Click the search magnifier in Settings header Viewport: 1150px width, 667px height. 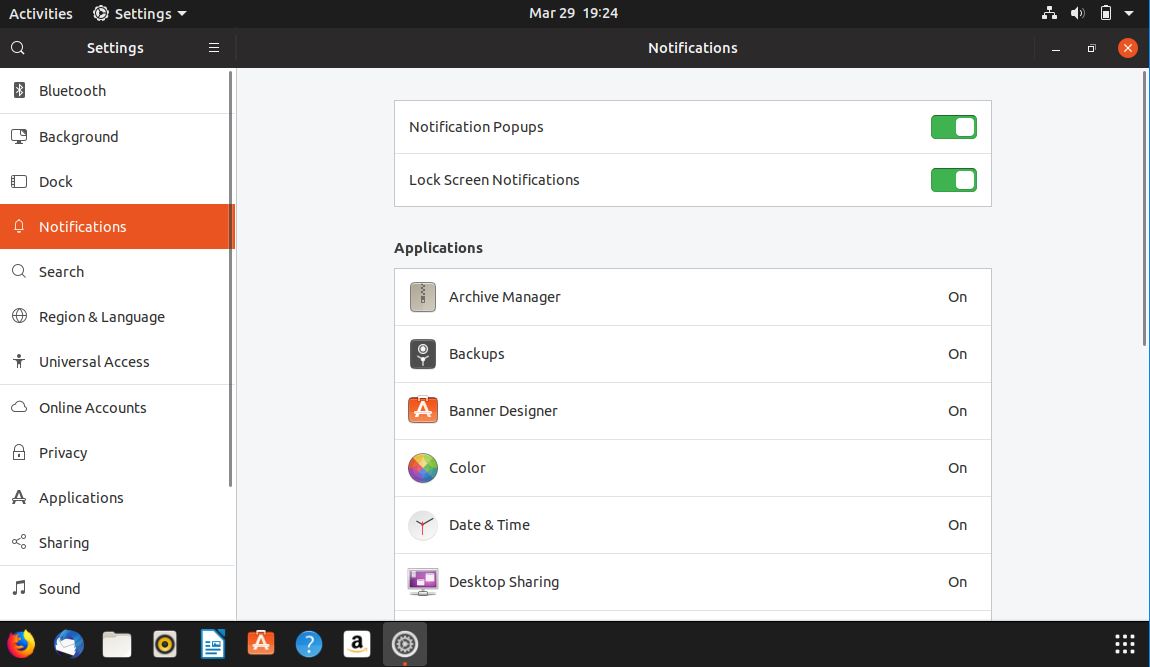[17, 47]
